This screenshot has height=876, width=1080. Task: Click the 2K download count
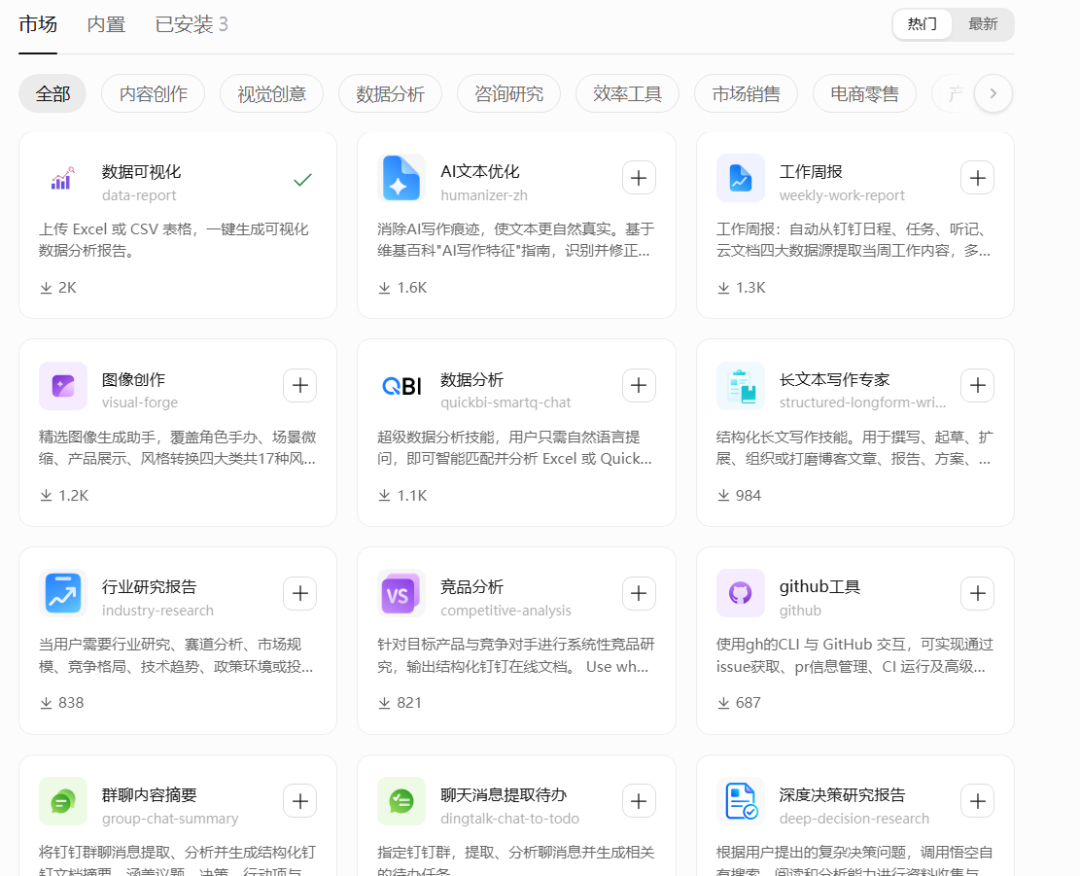pos(58,288)
